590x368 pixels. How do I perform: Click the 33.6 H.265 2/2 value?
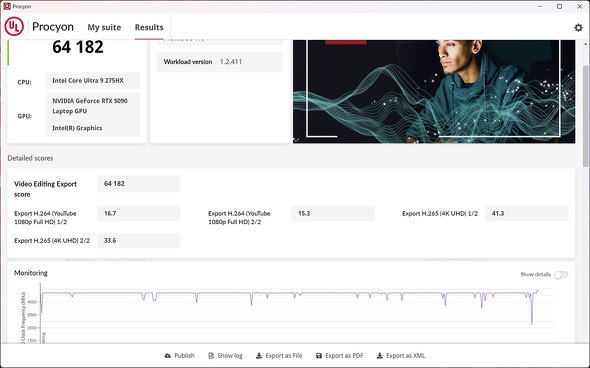(x=139, y=240)
